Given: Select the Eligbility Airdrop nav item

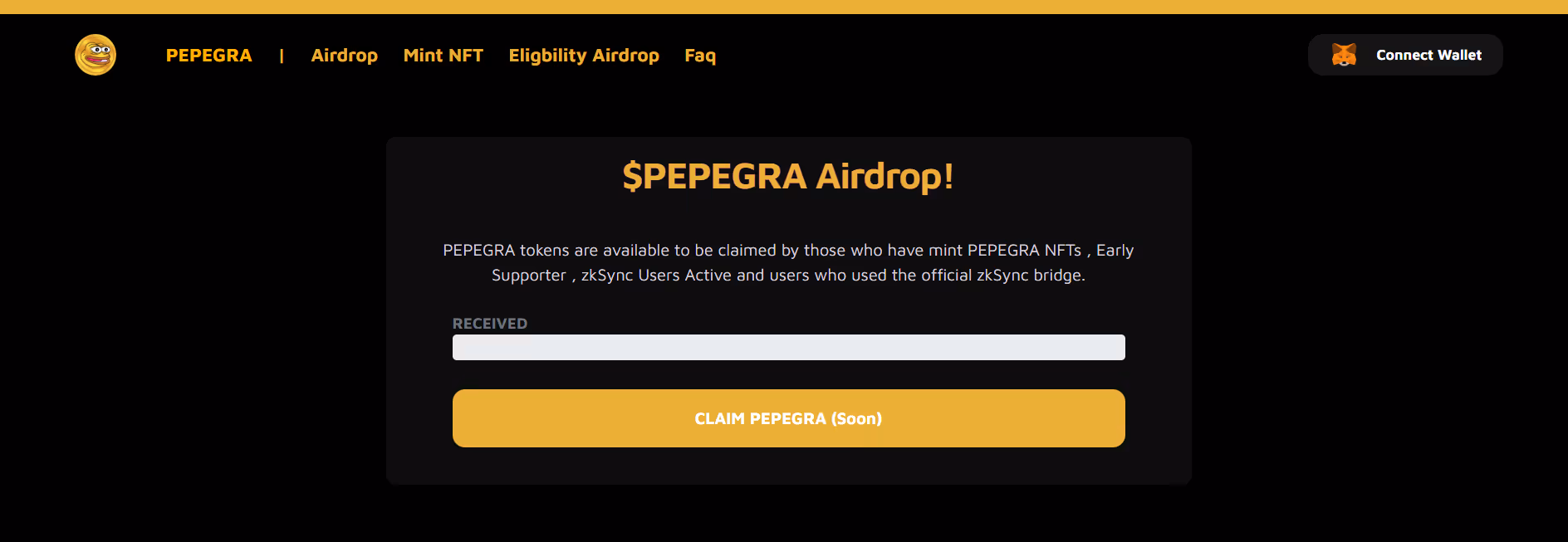Looking at the screenshot, I should pos(583,56).
